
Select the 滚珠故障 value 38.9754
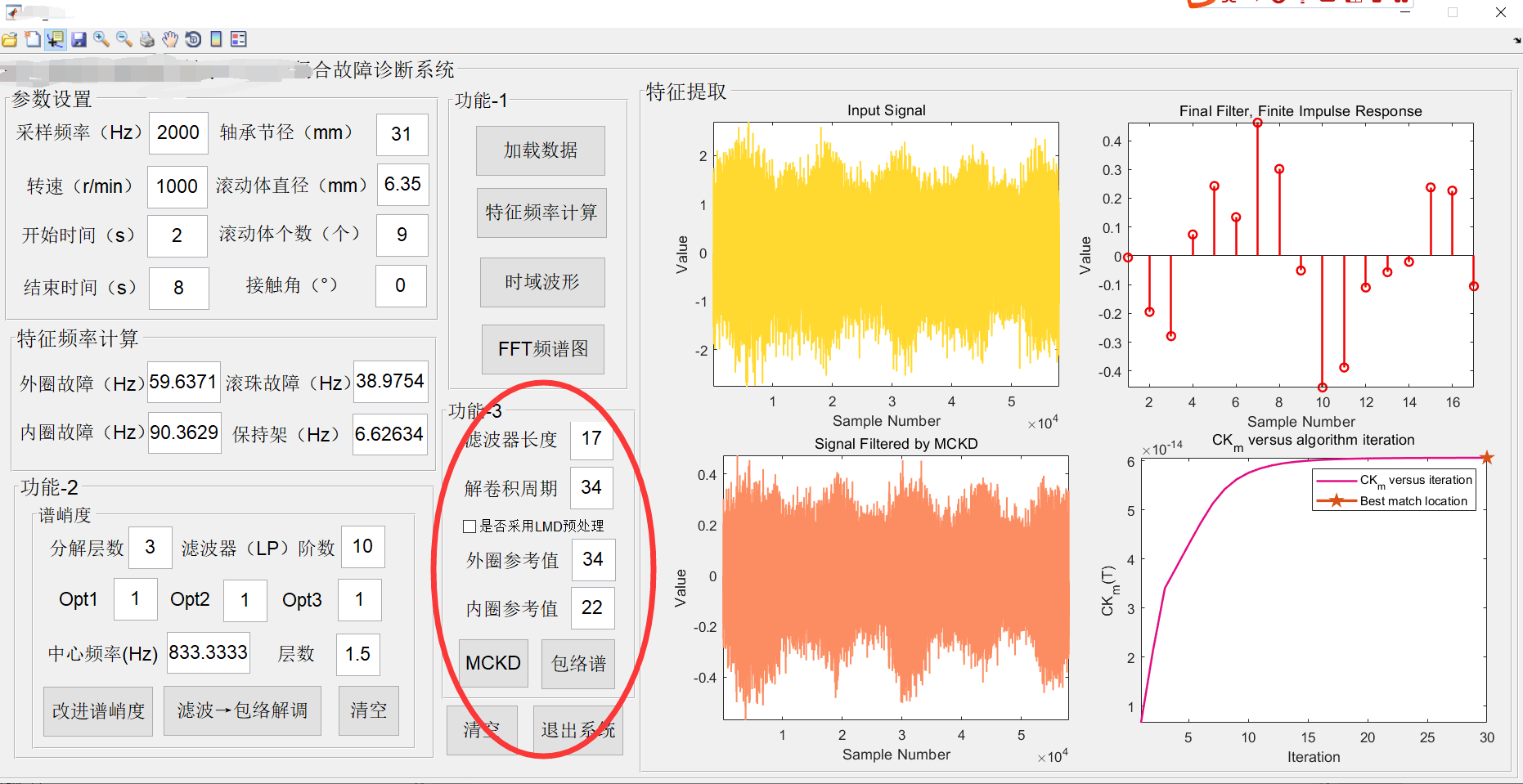pyautogui.click(x=390, y=382)
